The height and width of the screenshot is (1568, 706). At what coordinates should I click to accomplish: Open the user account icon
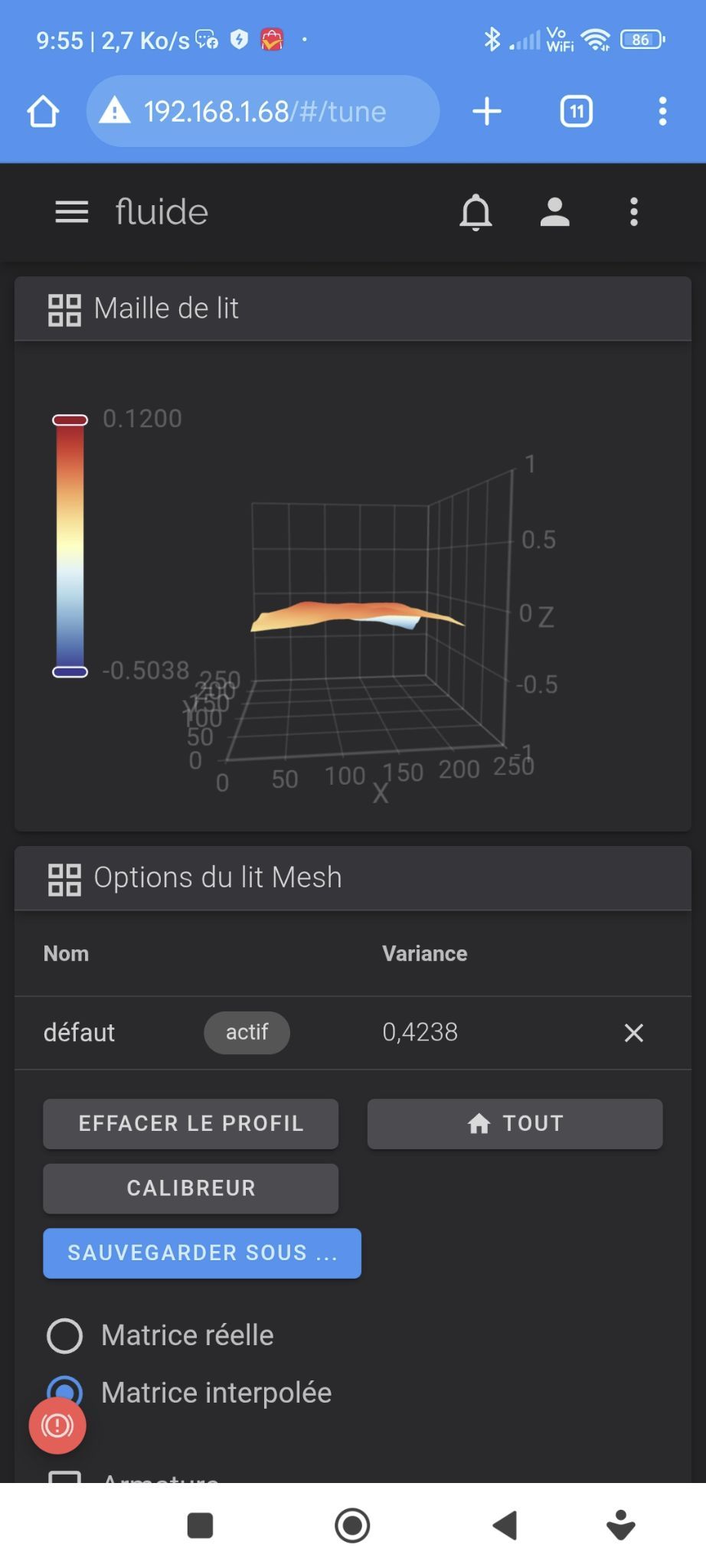click(554, 212)
